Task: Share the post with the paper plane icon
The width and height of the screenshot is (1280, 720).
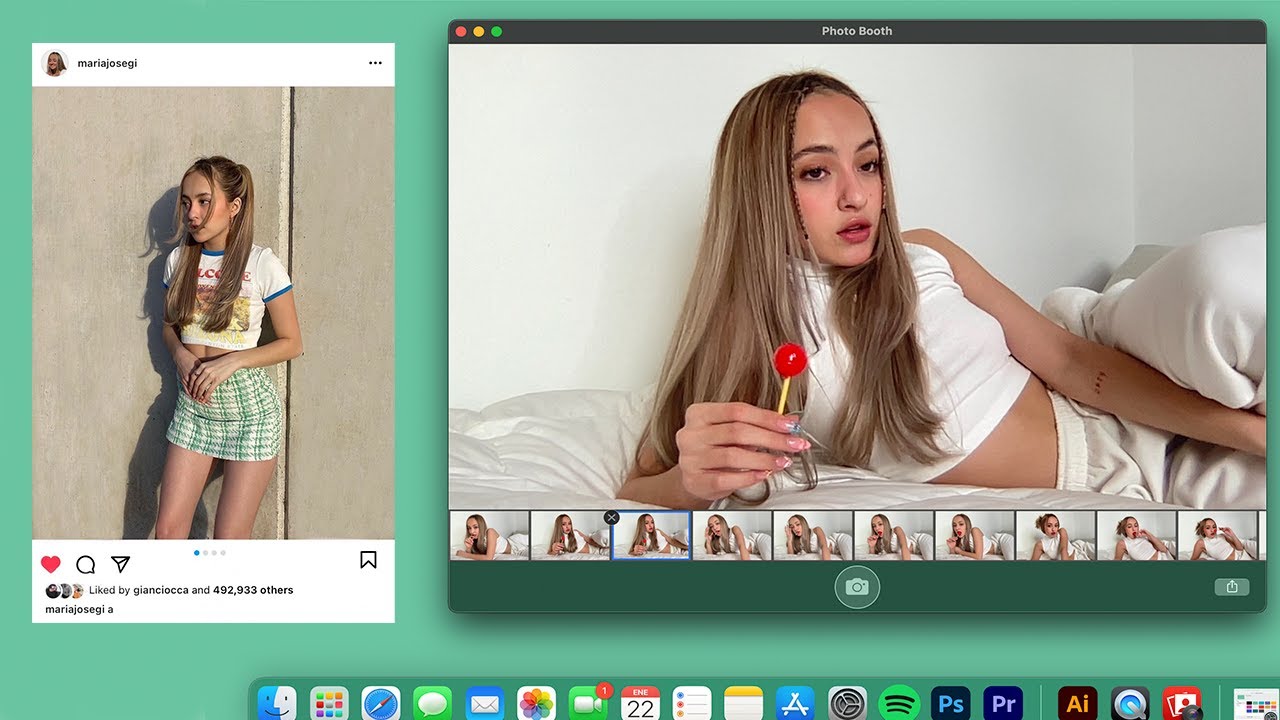Action: coord(121,564)
